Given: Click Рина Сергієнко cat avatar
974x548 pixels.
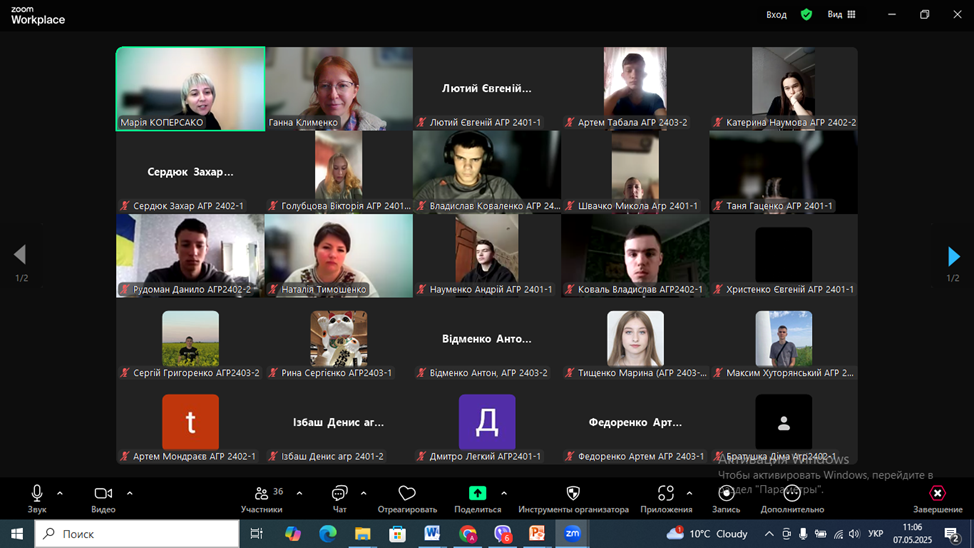Looking at the screenshot, I should pos(339,339).
